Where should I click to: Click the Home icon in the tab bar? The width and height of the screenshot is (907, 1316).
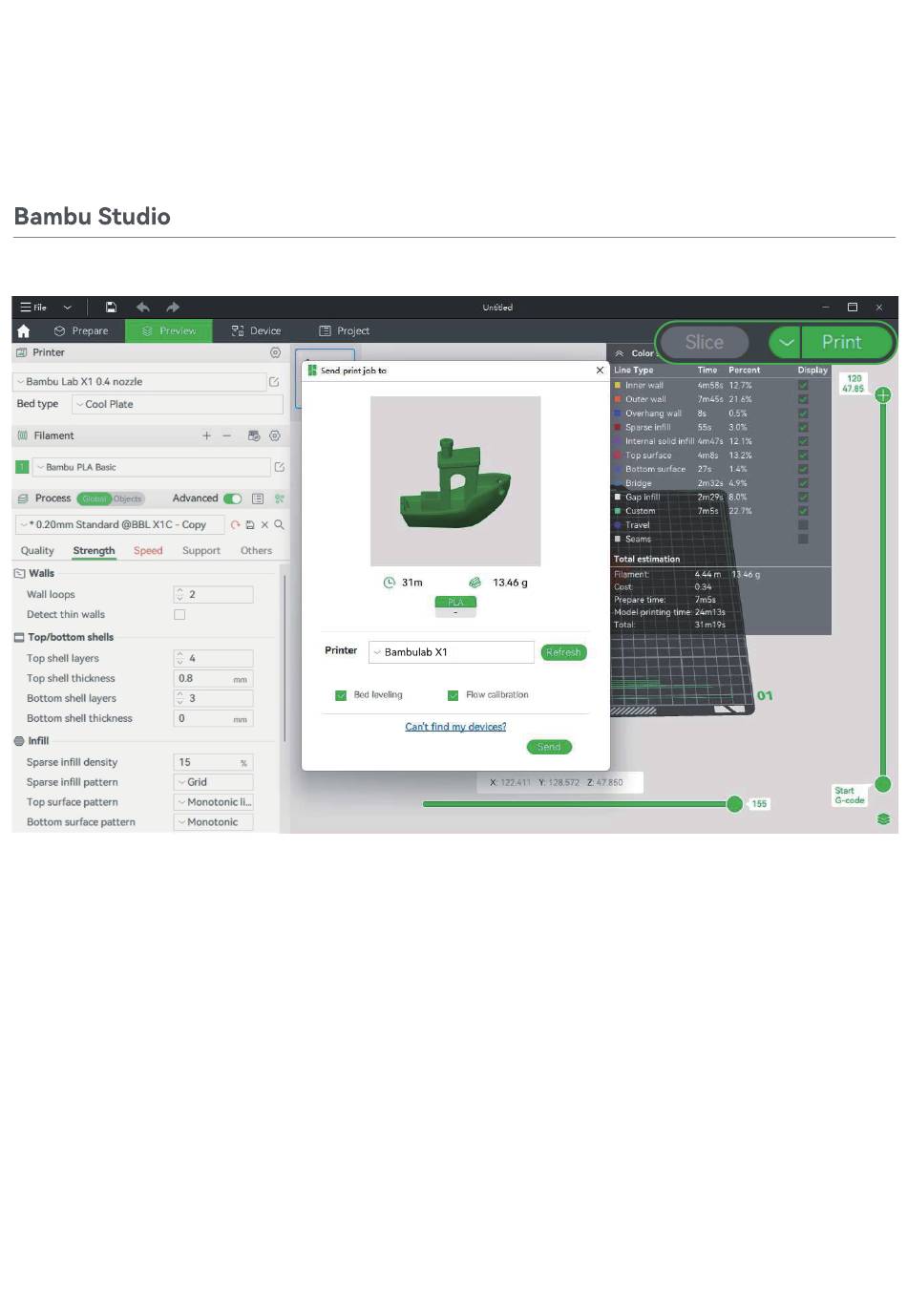click(x=24, y=331)
